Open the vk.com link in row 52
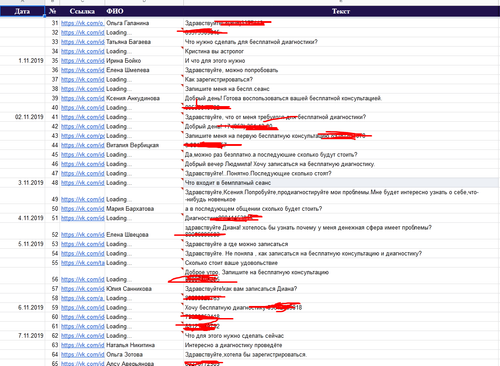This screenshot has width=500, height=366. [x=83, y=235]
